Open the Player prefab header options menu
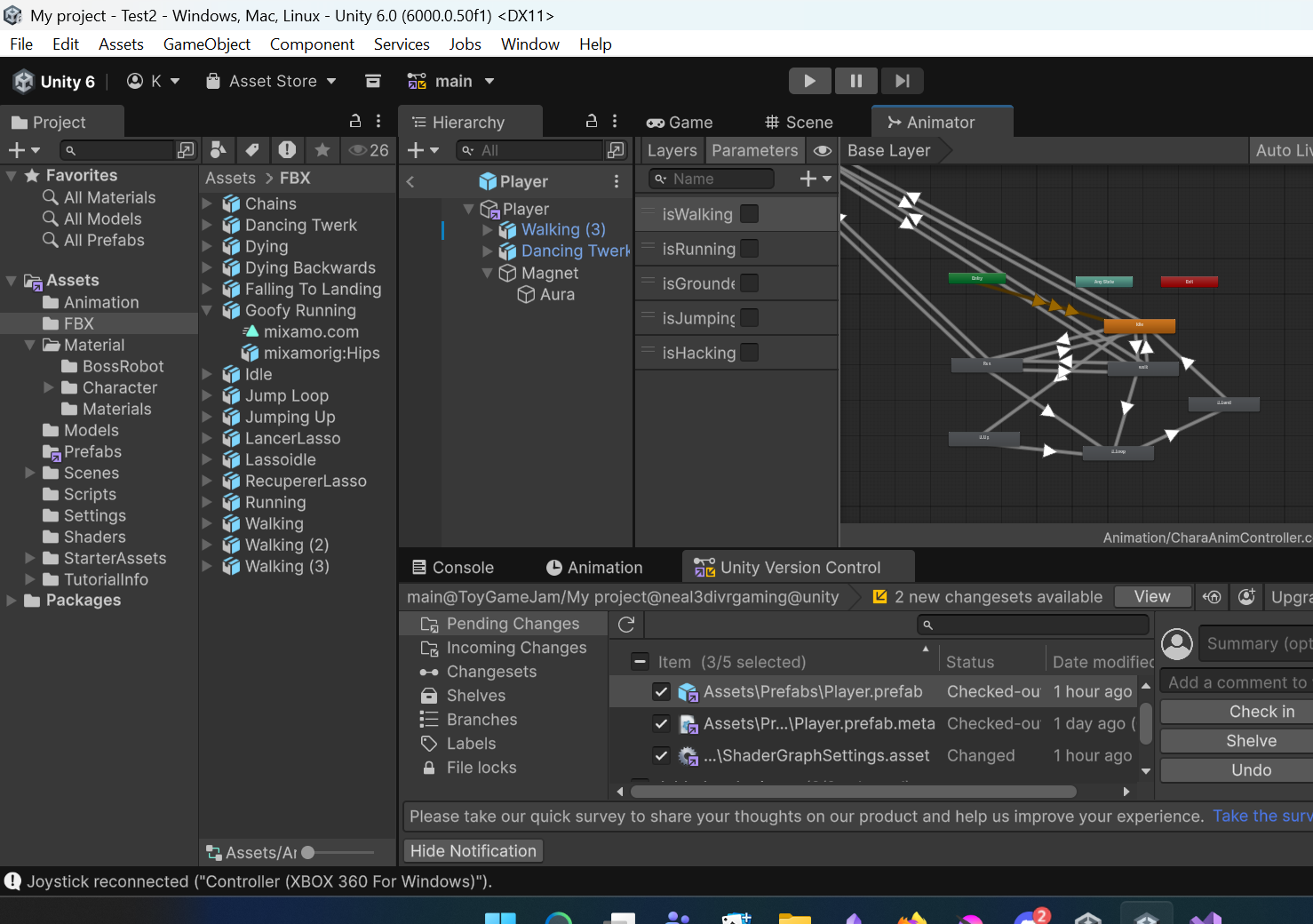This screenshot has height=924, width=1313. 617,181
